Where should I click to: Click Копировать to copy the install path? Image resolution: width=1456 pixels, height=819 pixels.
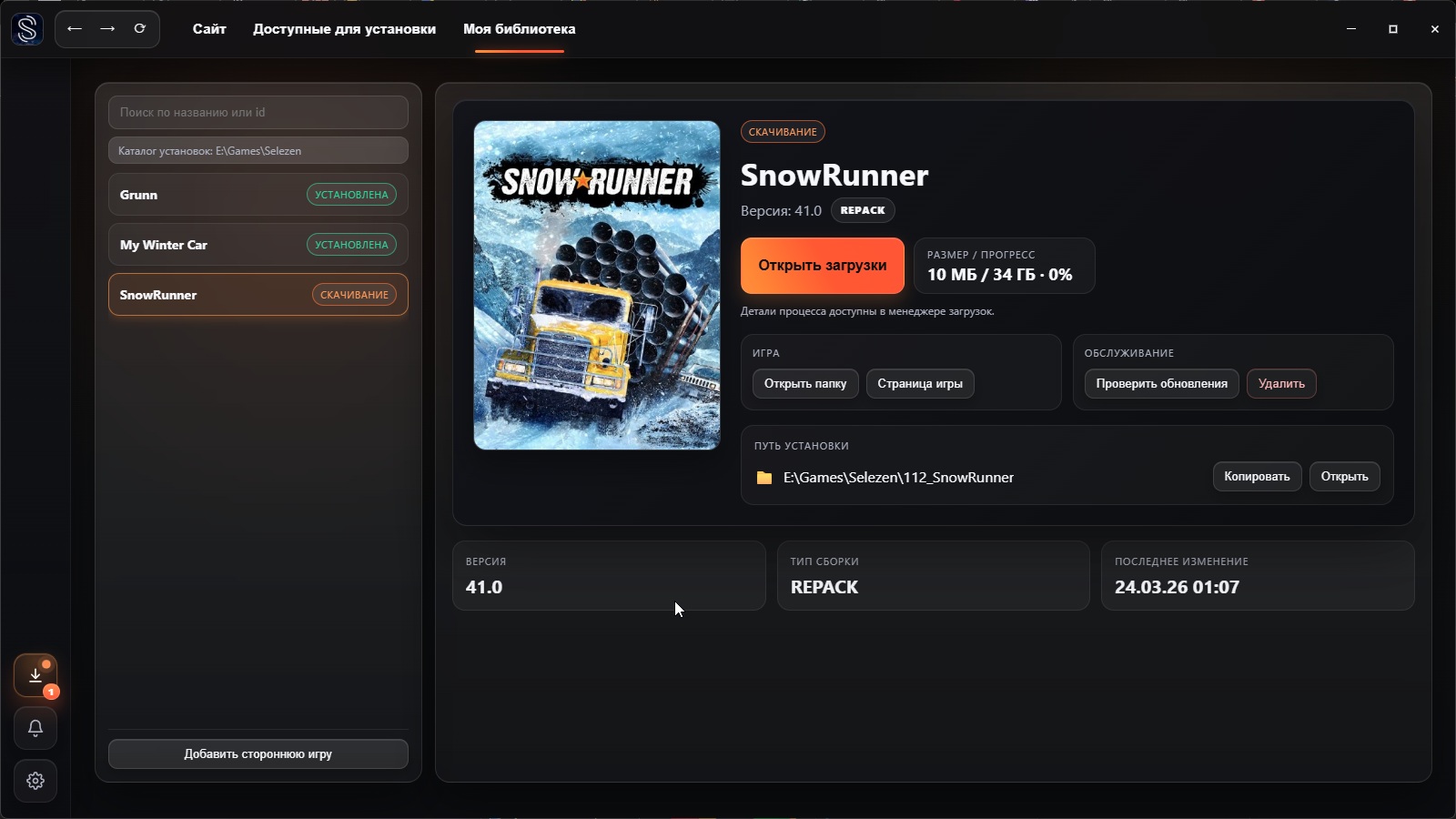point(1258,476)
